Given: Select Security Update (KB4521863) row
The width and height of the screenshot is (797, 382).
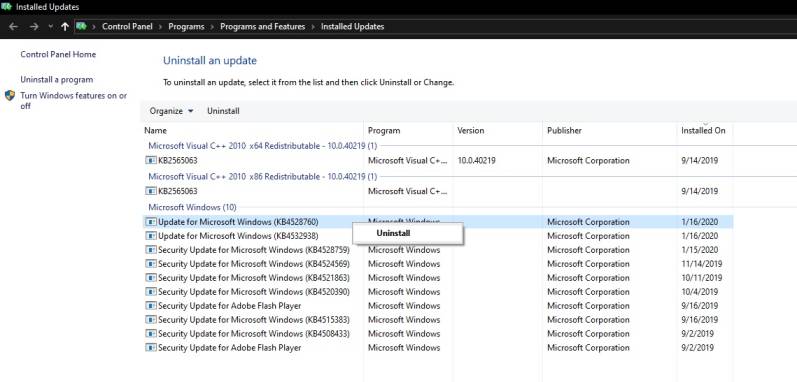Looking at the screenshot, I should 437,278.
